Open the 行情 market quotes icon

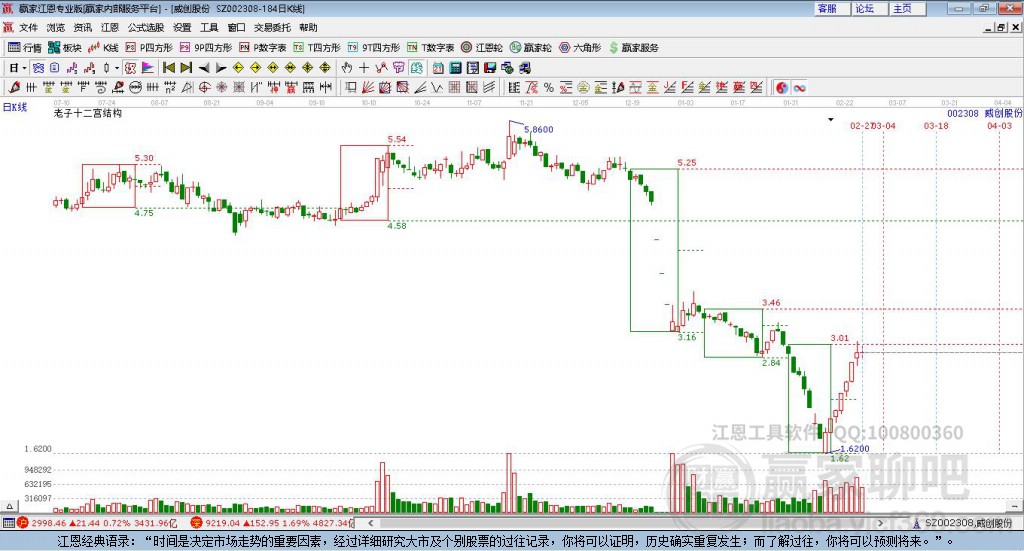tap(24, 48)
